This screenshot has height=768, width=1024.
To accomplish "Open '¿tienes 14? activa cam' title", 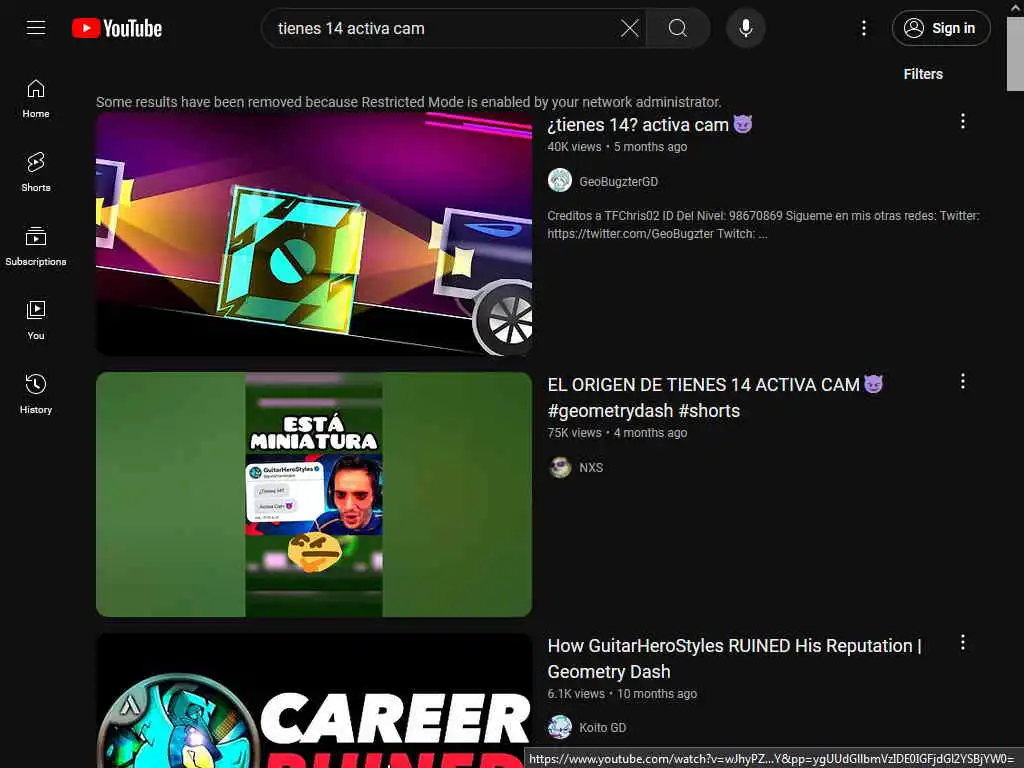I will (x=650, y=125).
